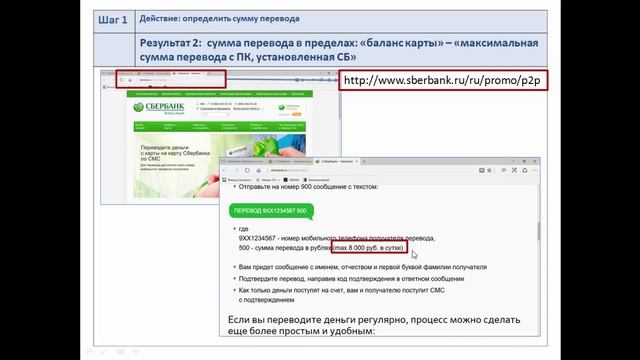Open the second, star-marked bookmark in the favorites bar
This screenshot has height=360, width=640.
pyautogui.click(x=268, y=180)
